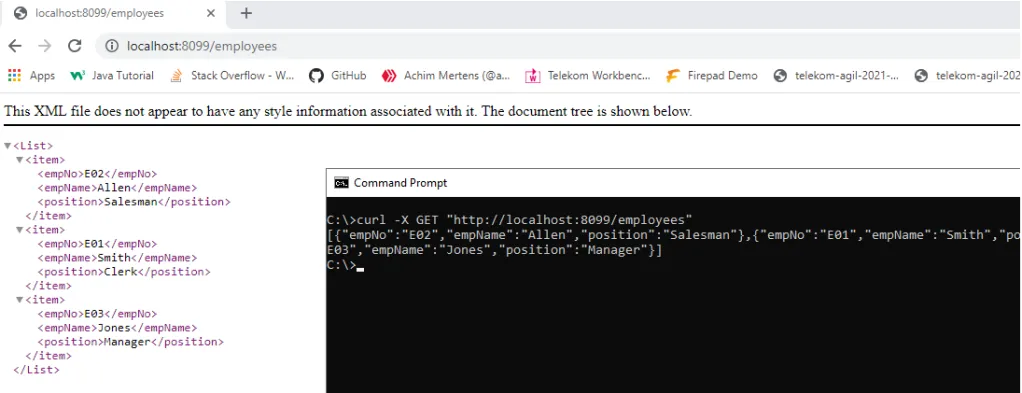Collapse the item node containing E03
Image resolution: width=1022 pixels, height=393 pixels.
point(20,300)
